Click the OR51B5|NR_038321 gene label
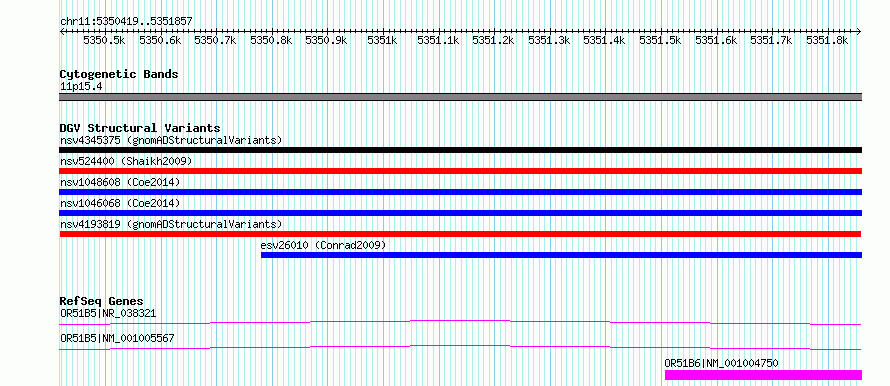This screenshot has height=386, width=890. 108,313
